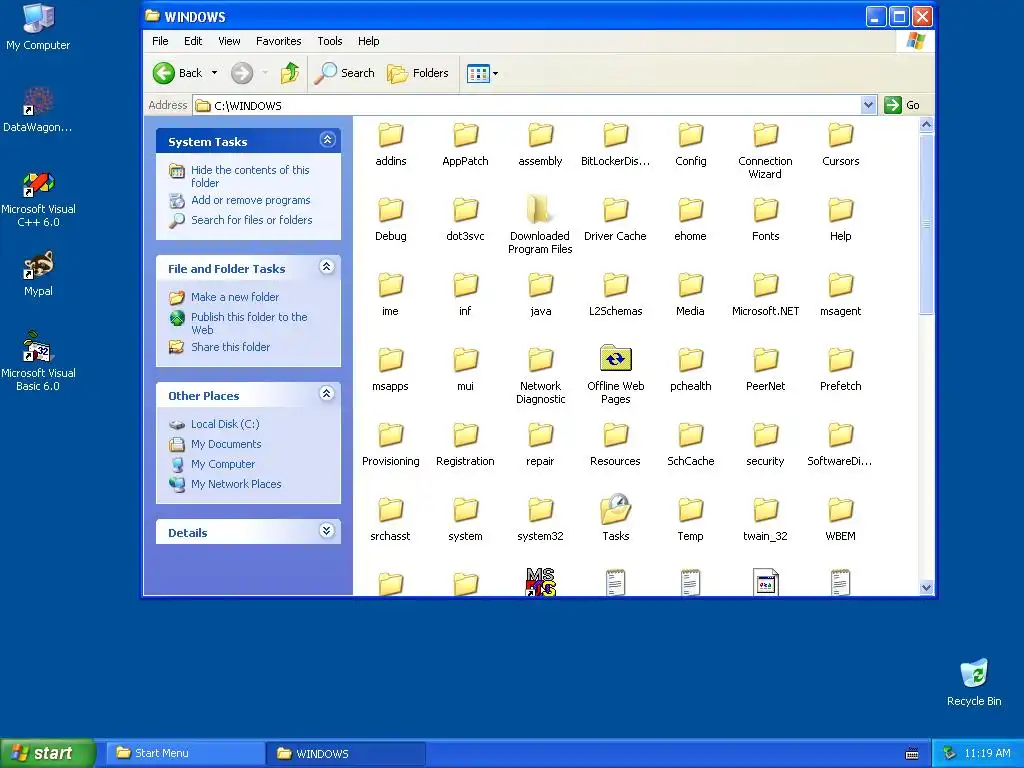The width and height of the screenshot is (1024, 768).
Task: Open the address bar dropdown
Action: (868, 105)
